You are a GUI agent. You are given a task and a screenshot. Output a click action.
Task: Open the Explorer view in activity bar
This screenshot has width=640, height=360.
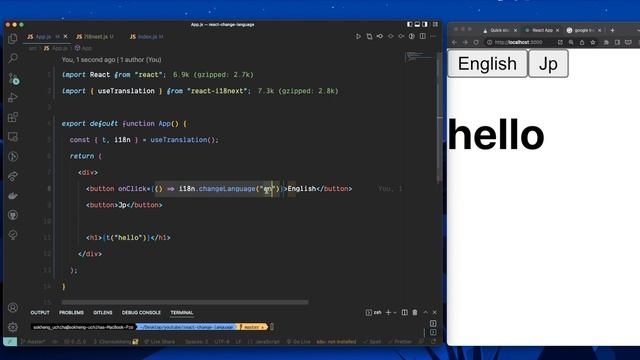[13, 39]
